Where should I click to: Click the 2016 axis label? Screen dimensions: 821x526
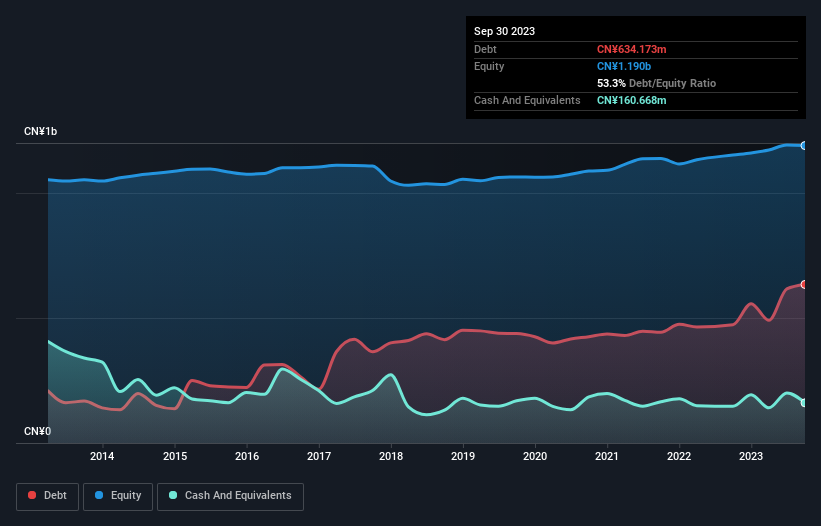point(247,456)
